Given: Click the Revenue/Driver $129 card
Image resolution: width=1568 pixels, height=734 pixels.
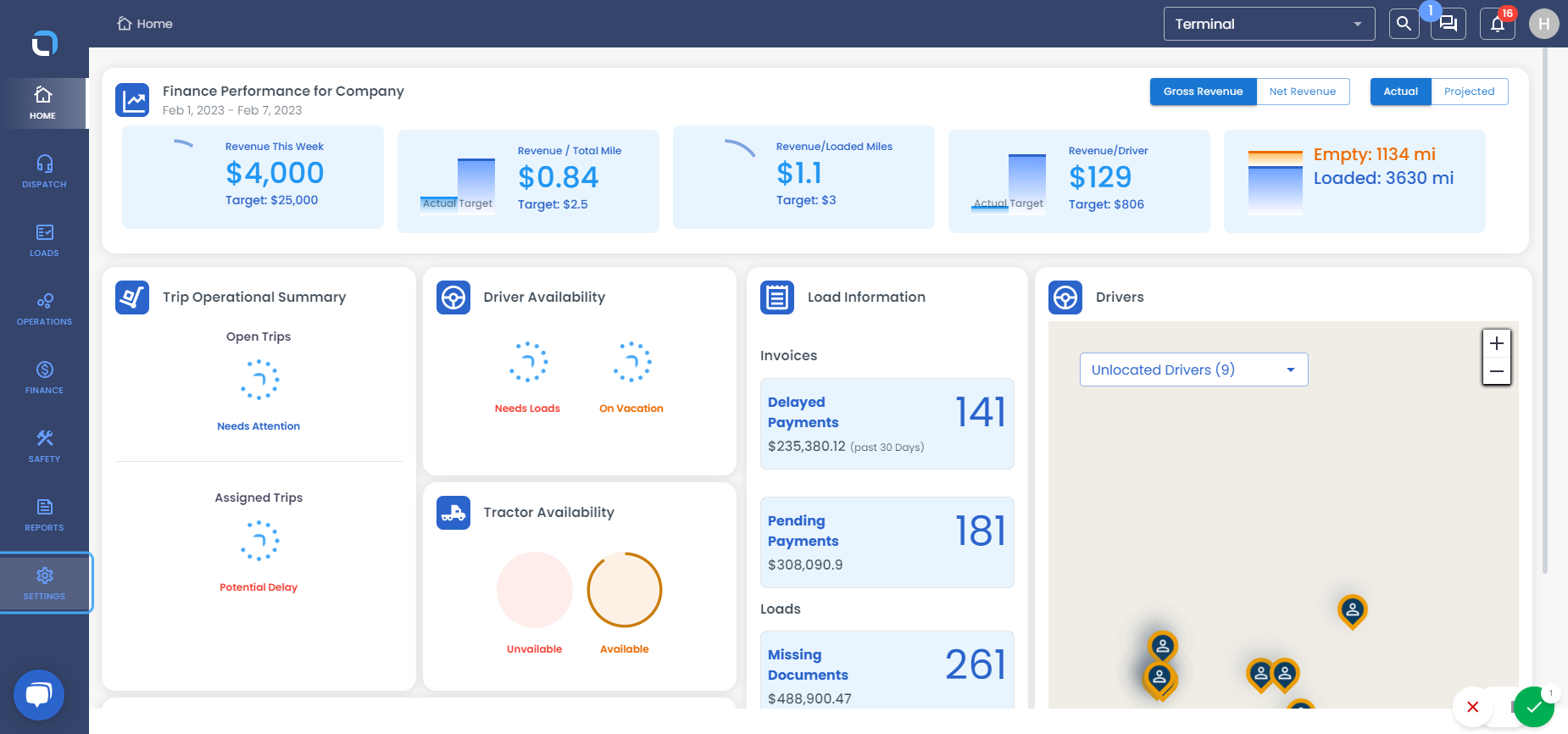Looking at the screenshot, I should (1079, 181).
